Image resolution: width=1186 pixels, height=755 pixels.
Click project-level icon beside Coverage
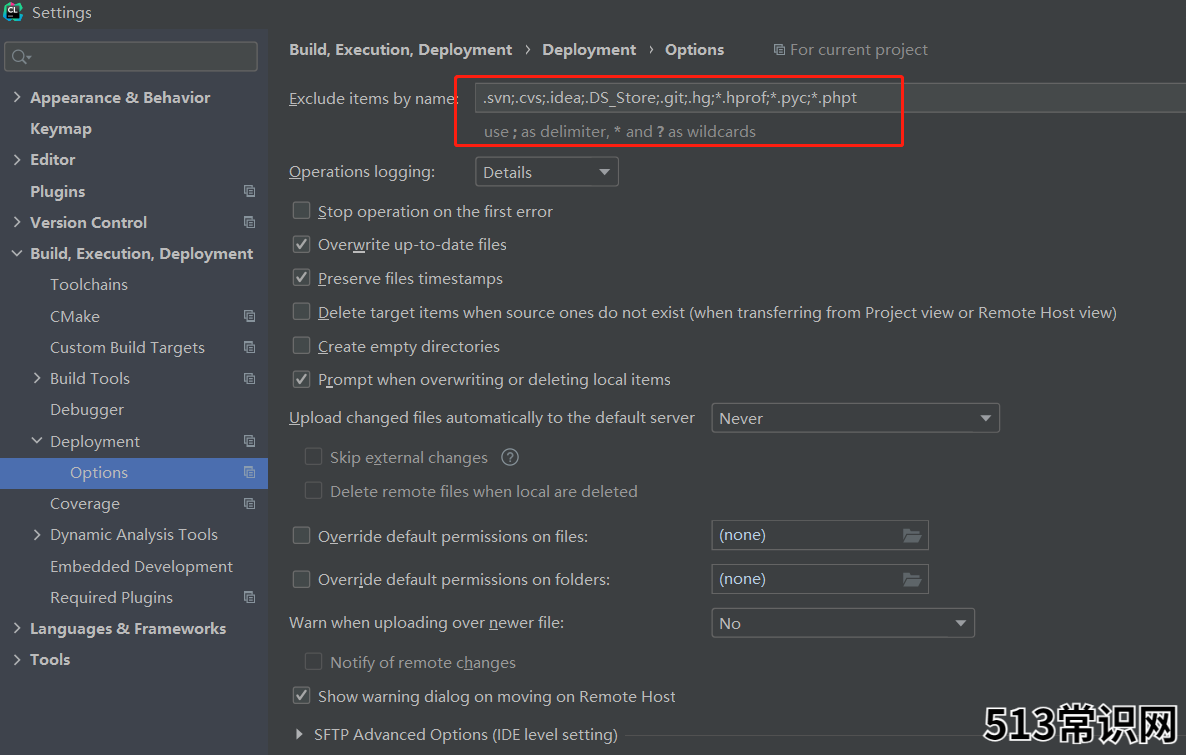250,503
